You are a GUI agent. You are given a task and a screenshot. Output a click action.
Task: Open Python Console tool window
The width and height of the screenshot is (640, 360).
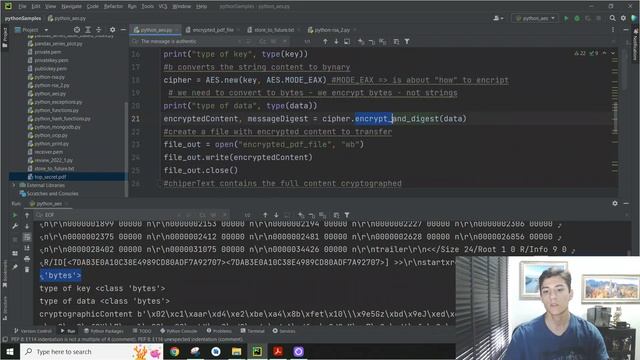pos(178,331)
